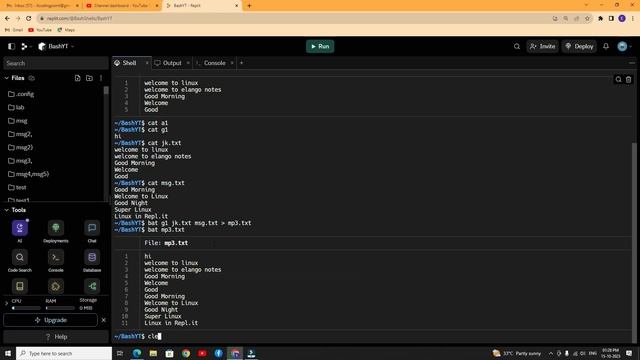Viewport: 640px width, 360px height.
Task: Open the BashYT project dropdown
Action: (57, 47)
